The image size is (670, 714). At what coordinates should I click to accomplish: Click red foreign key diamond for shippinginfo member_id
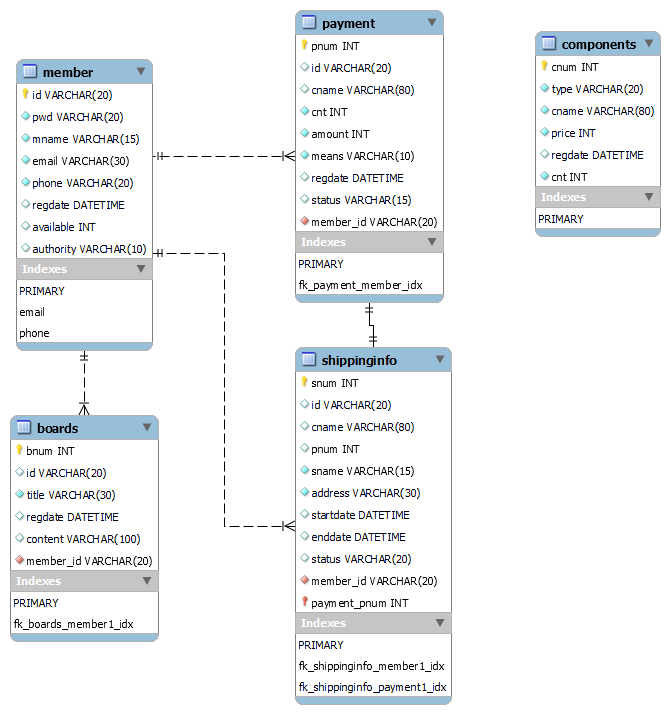pos(305,580)
